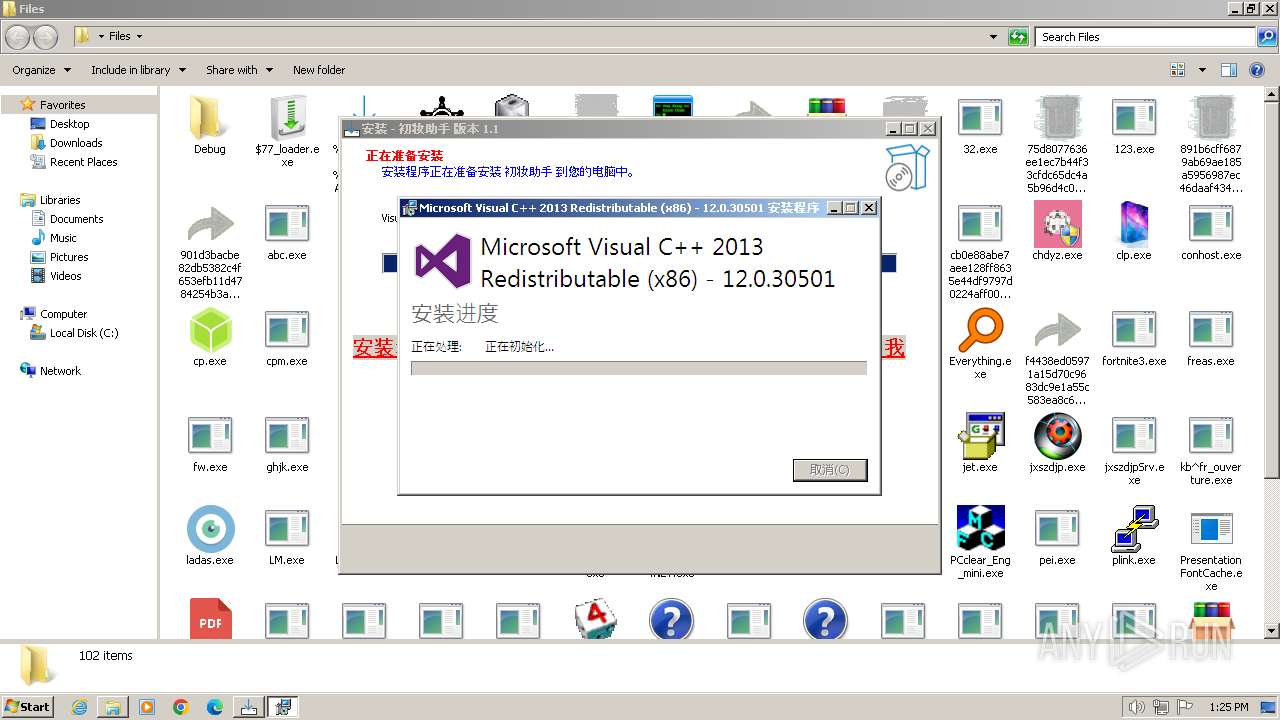
Task: Open Recent Places in navigation pane
Action: (x=83, y=162)
